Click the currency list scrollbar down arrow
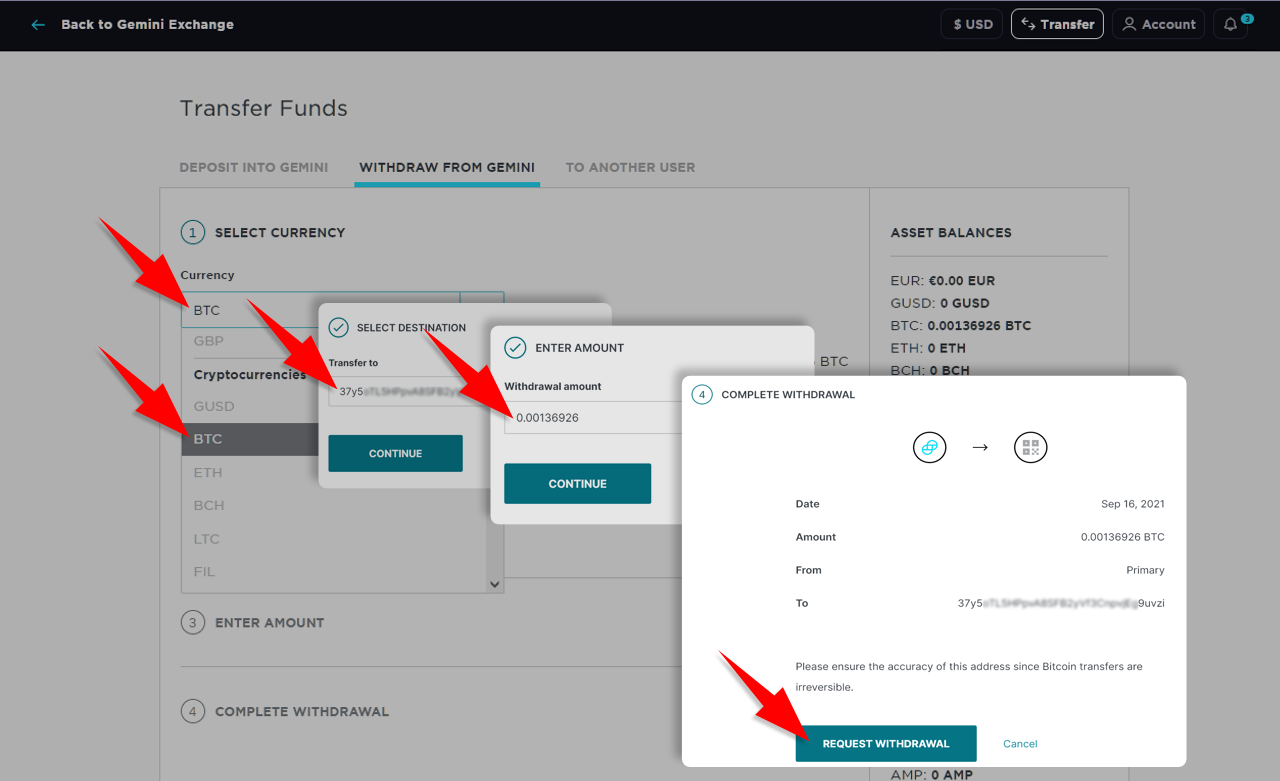This screenshot has height=781, width=1280. point(494,584)
